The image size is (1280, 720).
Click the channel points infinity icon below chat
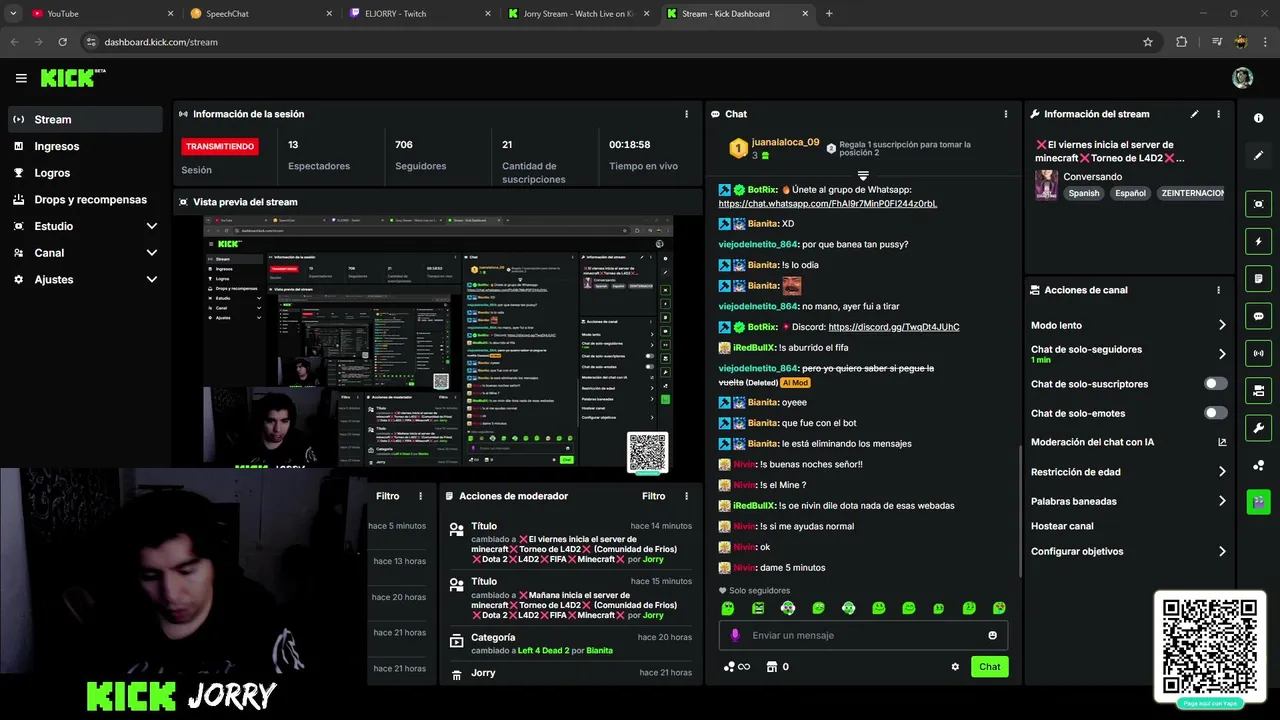(x=737, y=667)
